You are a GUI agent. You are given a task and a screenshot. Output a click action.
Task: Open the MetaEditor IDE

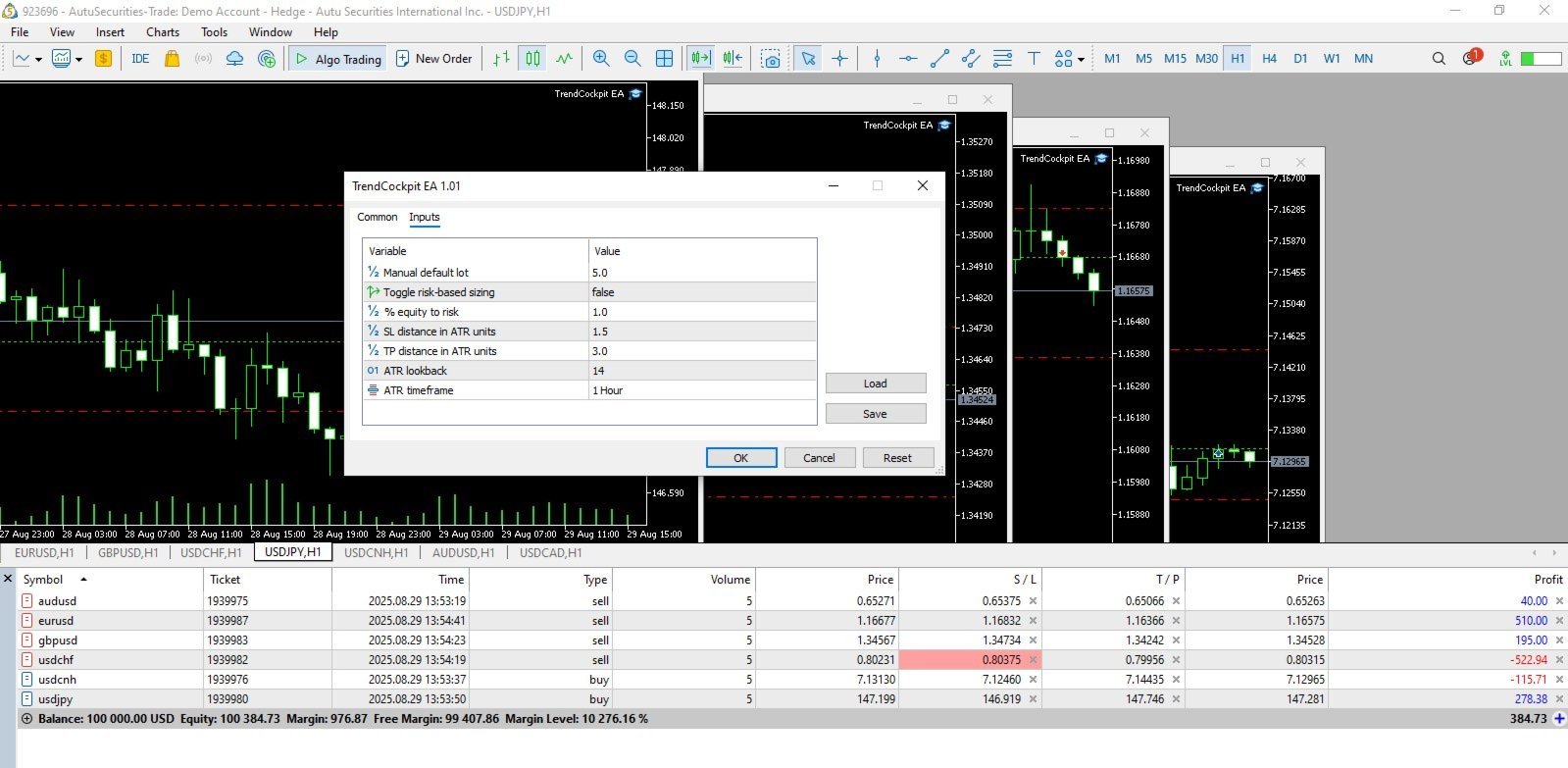coord(140,59)
